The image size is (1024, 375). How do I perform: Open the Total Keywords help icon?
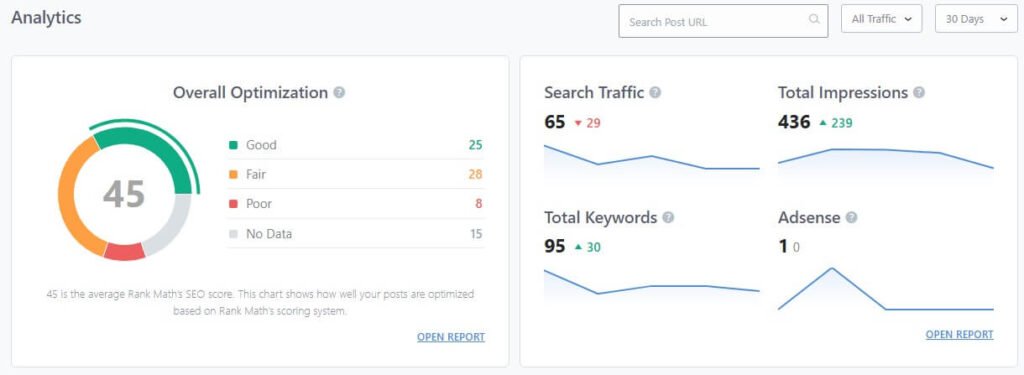point(668,218)
